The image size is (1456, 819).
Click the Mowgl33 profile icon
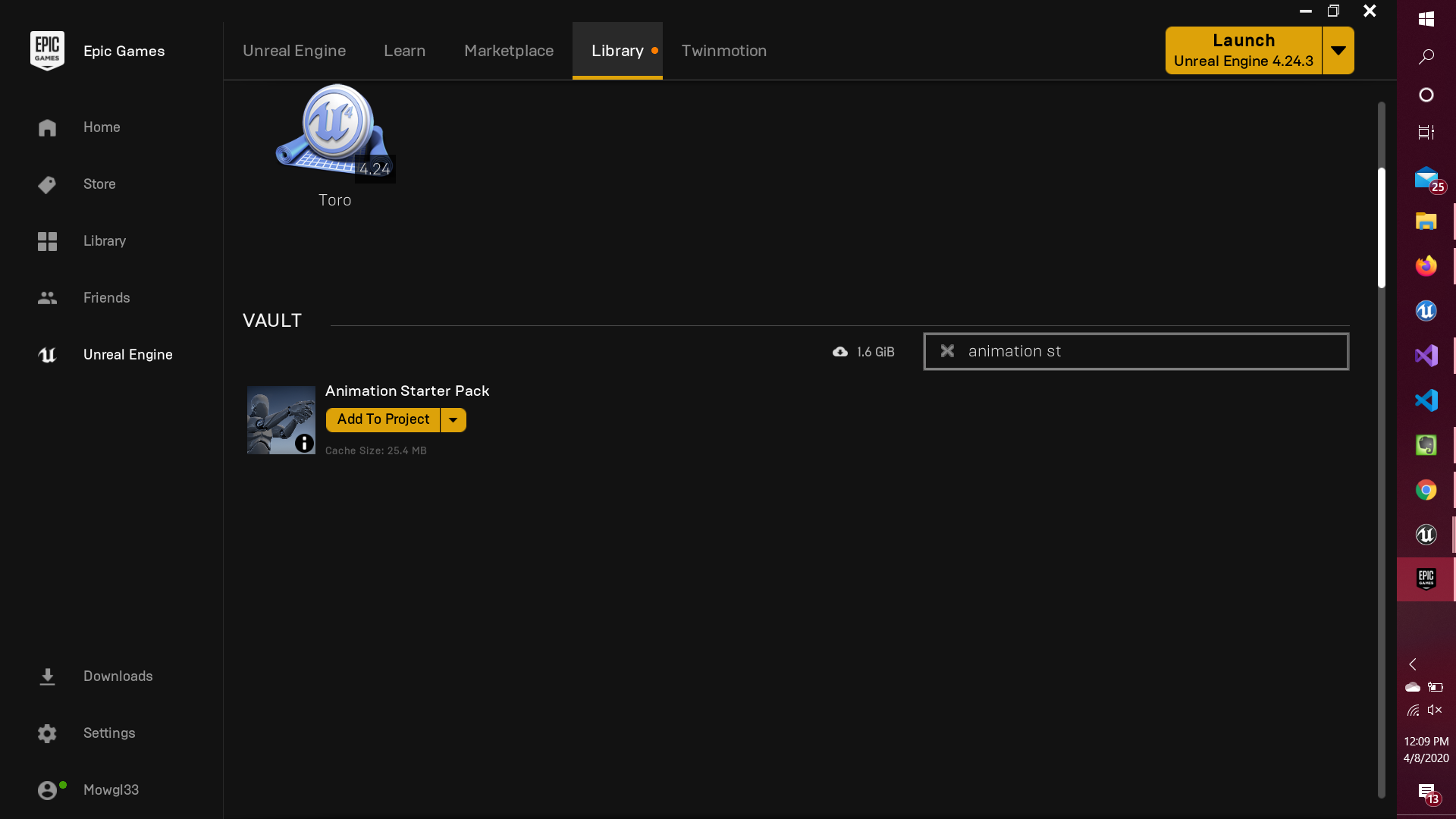pos(47,790)
